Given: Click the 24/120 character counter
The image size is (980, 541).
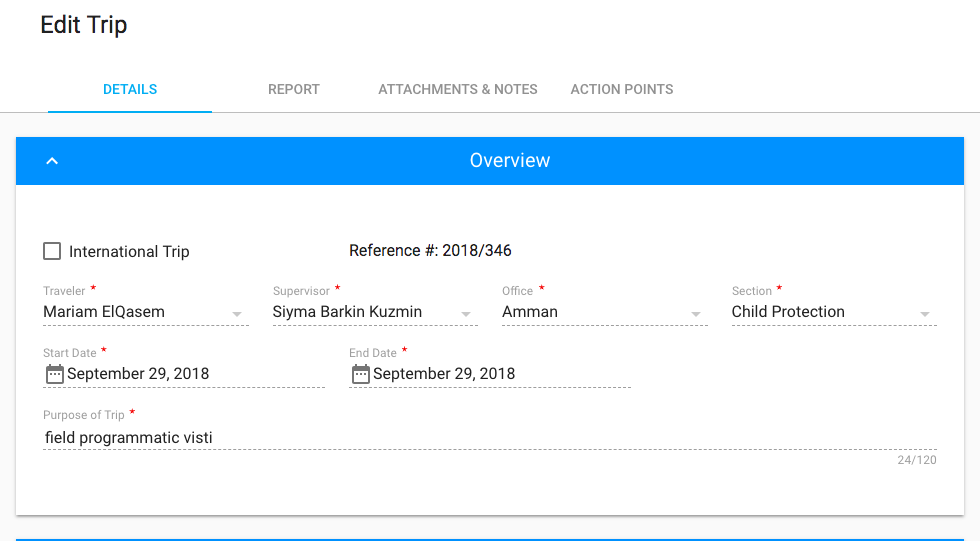Looking at the screenshot, I should [917, 460].
